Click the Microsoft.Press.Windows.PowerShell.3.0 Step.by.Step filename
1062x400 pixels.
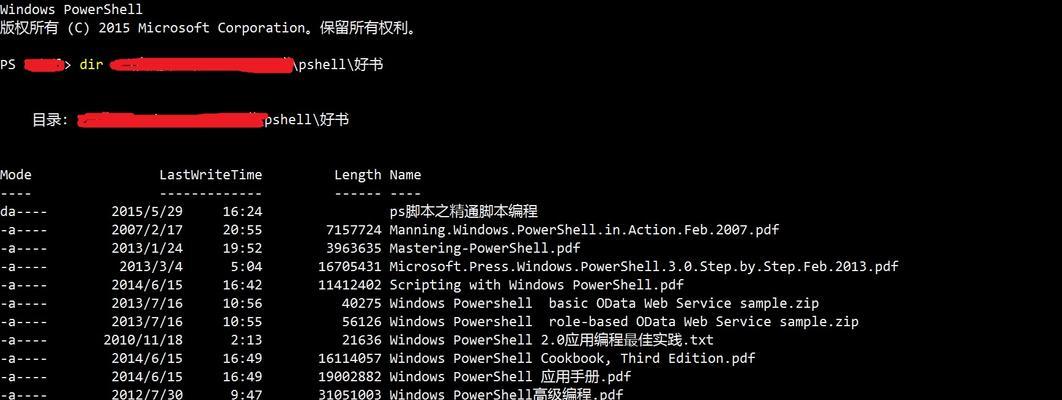point(643,267)
